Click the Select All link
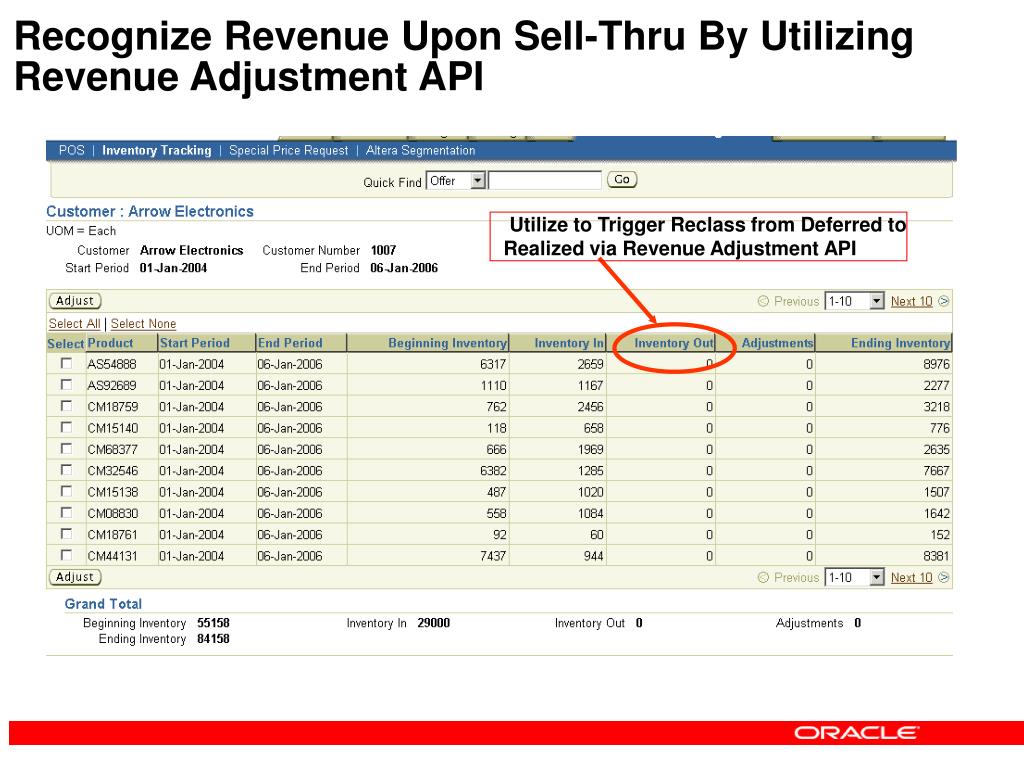The image size is (1024, 768). click(74, 323)
